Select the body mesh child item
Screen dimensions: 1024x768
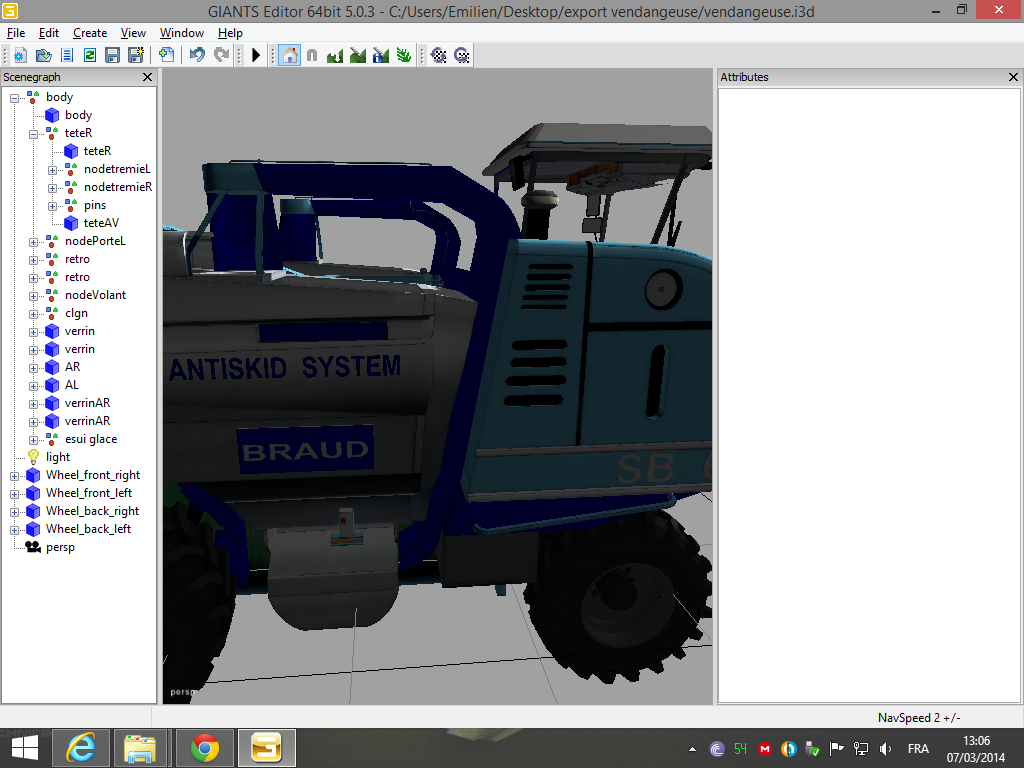[x=78, y=115]
